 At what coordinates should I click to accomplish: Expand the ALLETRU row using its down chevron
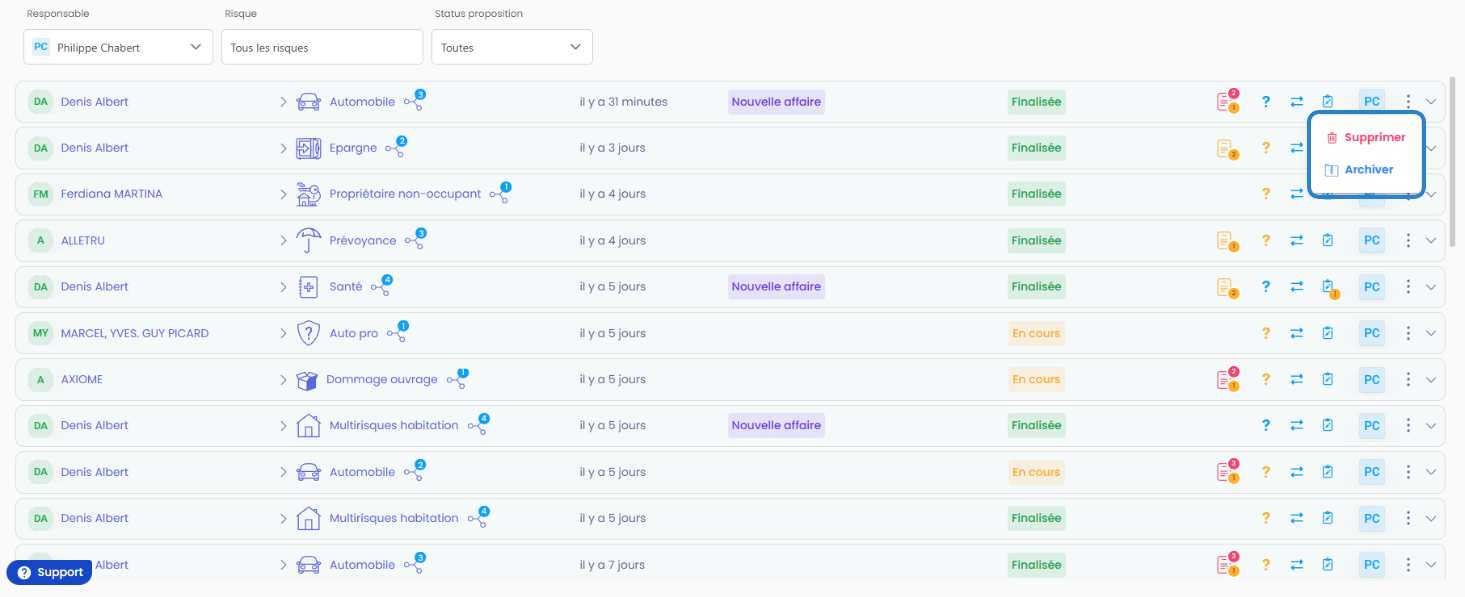(x=1431, y=240)
